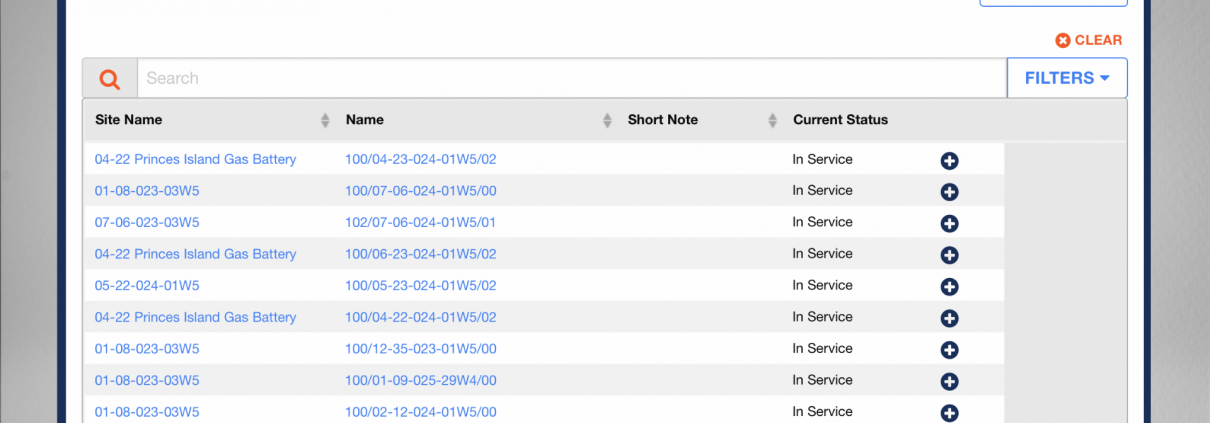Click plus icon for 100/04-23-024-01W5/02 row
This screenshot has height=423, width=1210.
(x=949, y=161)
